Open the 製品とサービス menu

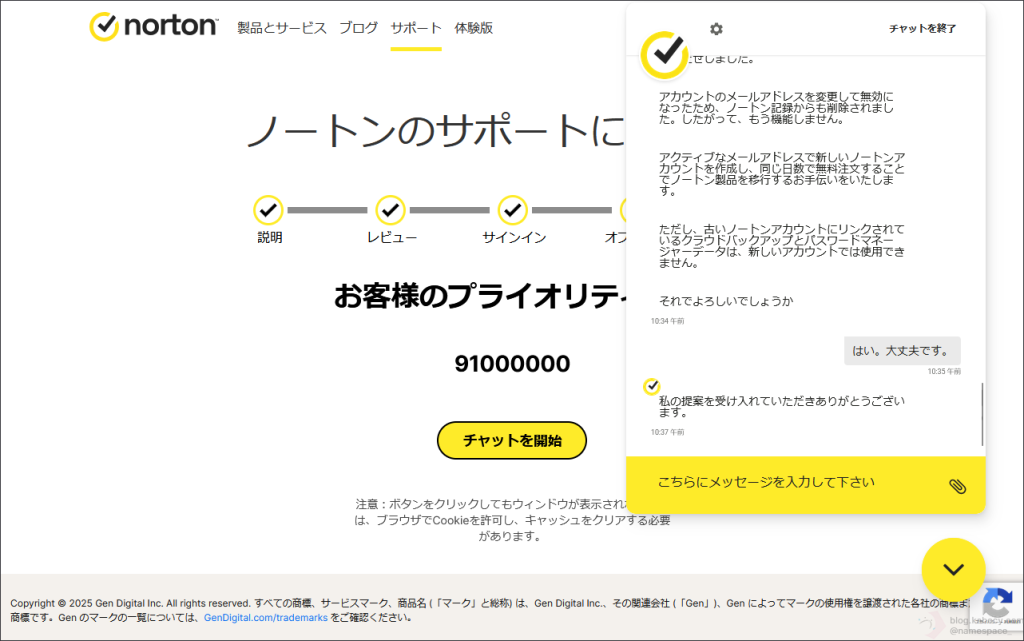pos(282,28)
